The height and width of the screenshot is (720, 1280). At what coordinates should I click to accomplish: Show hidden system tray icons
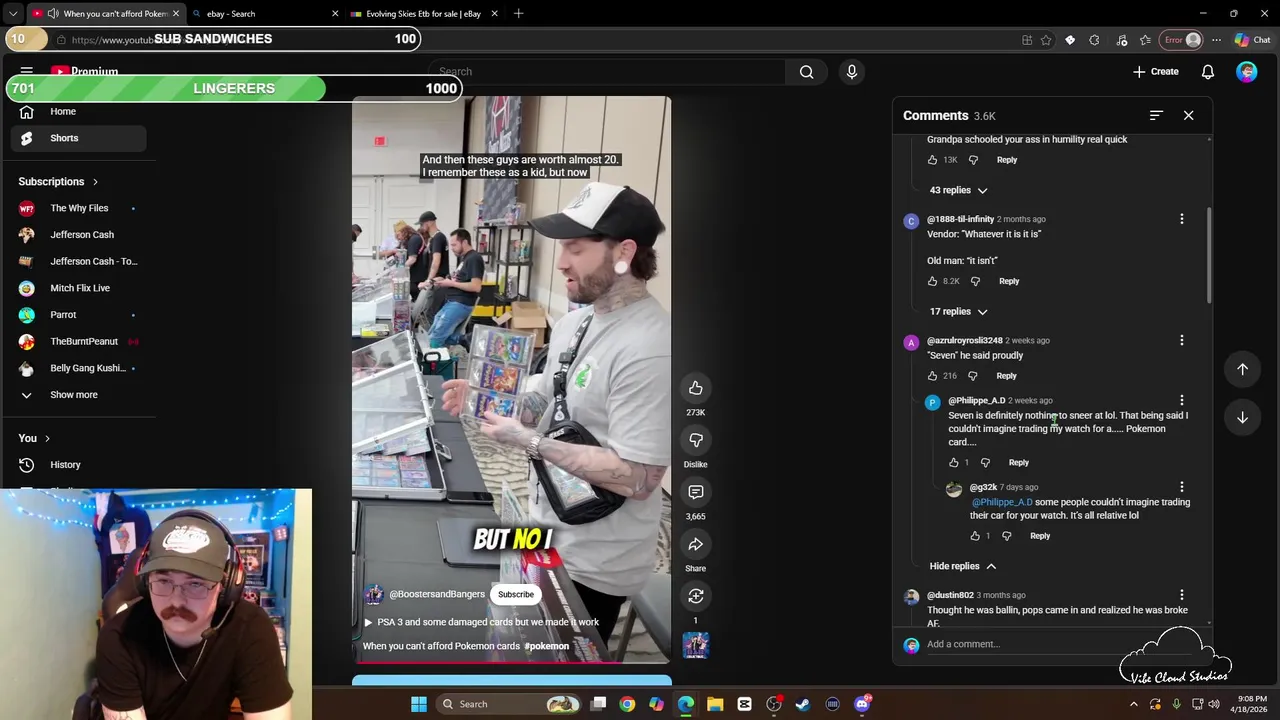click(x=1133, y=704)
